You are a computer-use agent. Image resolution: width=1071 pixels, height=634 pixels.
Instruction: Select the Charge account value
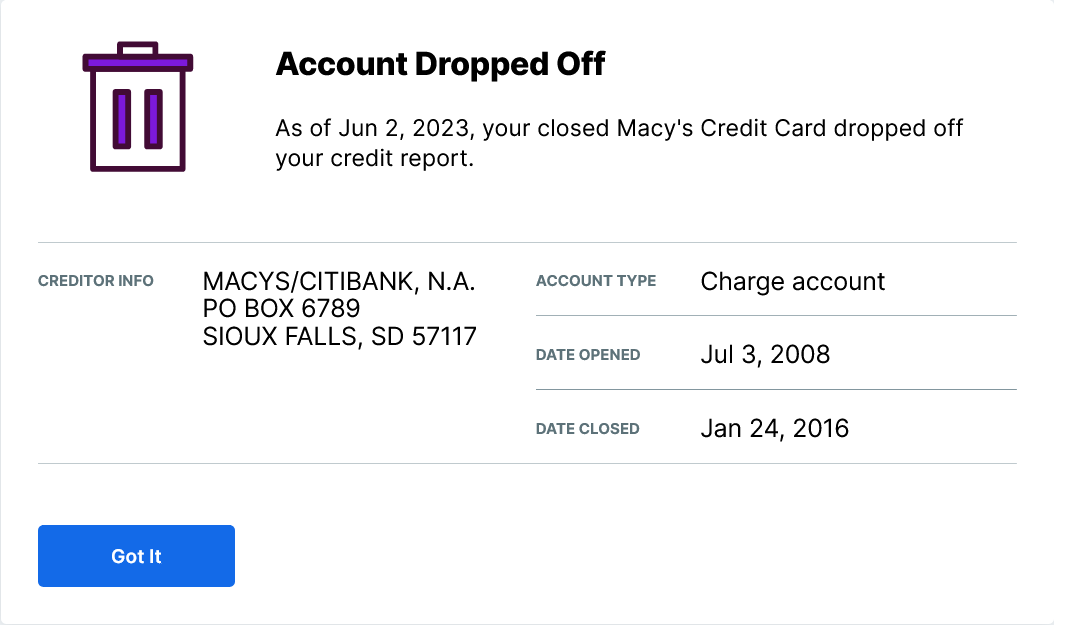[x=793, y=281]
